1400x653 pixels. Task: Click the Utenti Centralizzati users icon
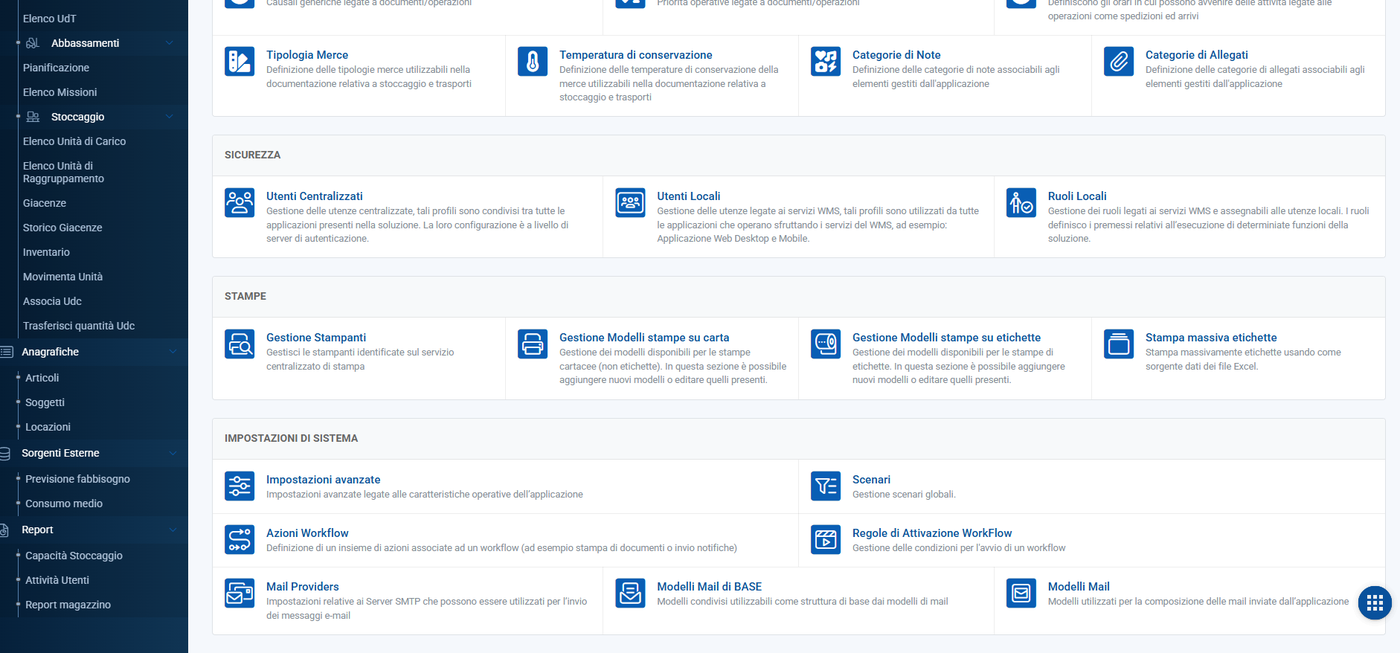[x=239, y=202]
